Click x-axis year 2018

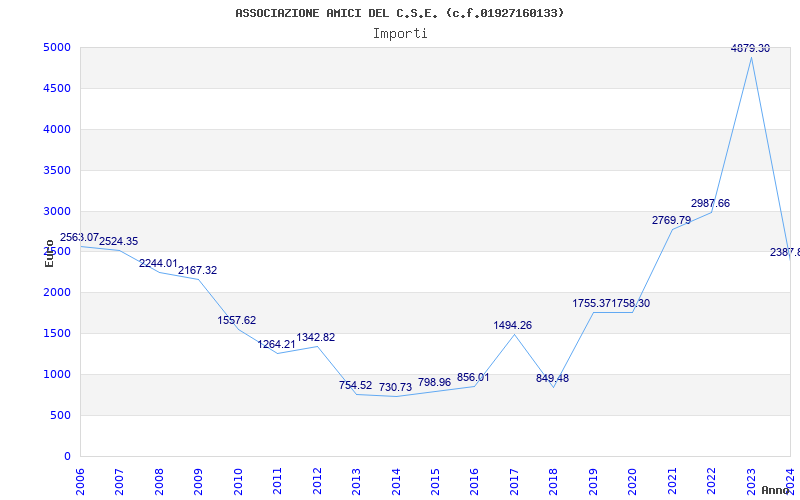[554, 482]
